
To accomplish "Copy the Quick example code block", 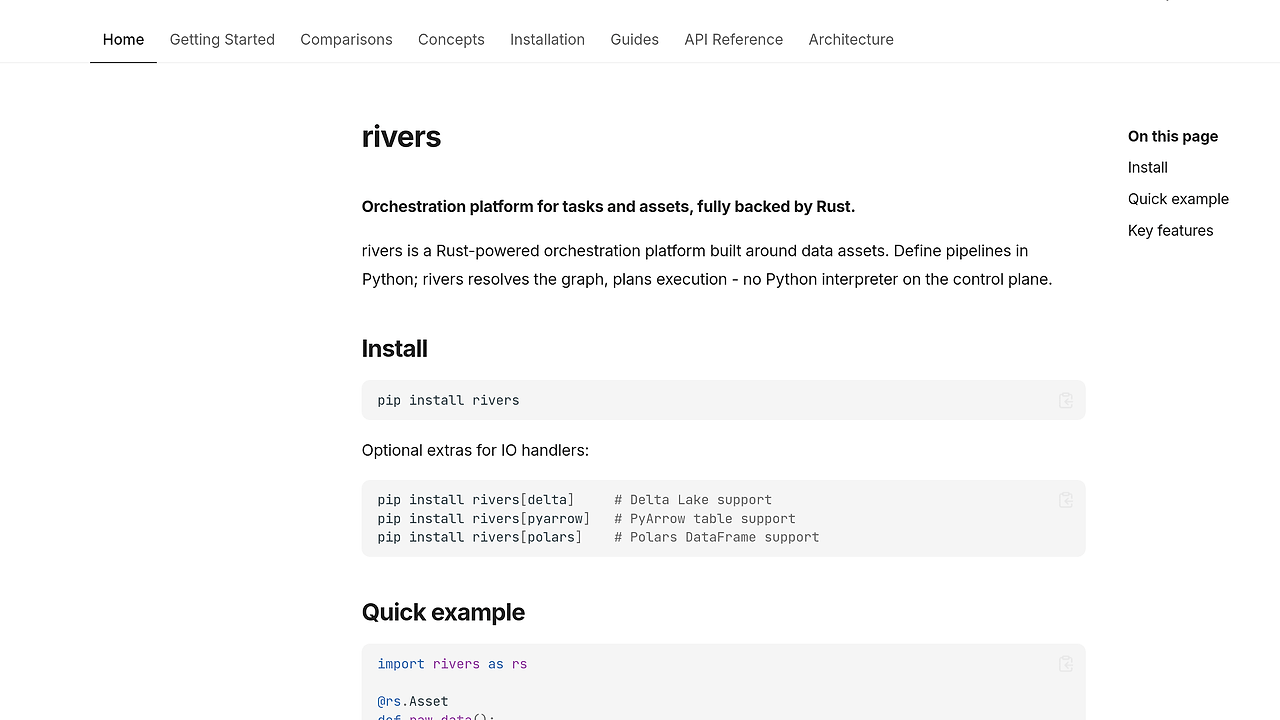I will (1066, 664).
